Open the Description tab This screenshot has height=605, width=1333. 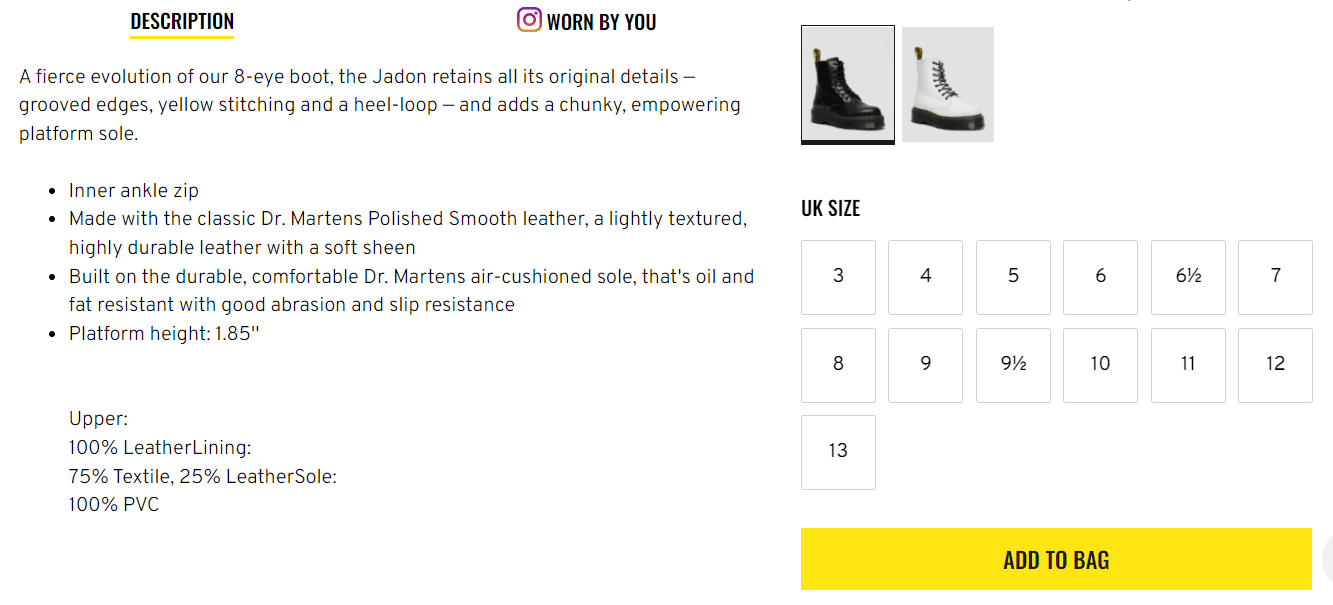pyautogui.click(x=182, y=21)
